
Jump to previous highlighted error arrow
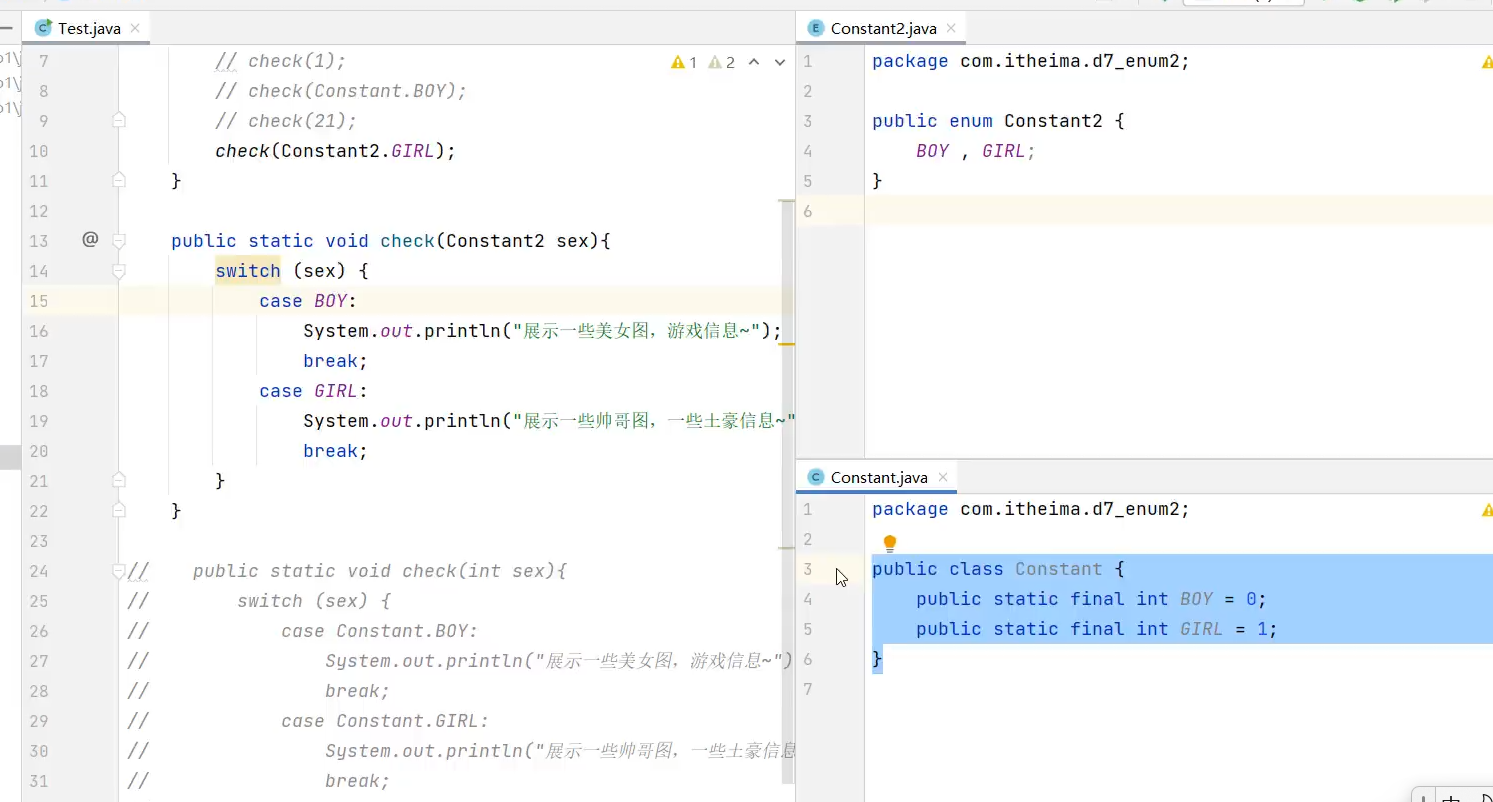pos(754,62)
